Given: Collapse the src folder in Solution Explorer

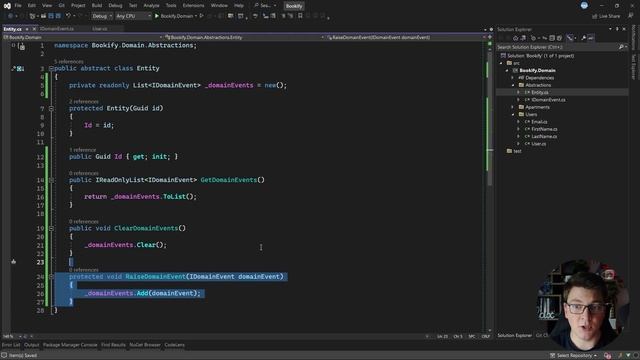Looking at the screenshot, I should point(501,63).
